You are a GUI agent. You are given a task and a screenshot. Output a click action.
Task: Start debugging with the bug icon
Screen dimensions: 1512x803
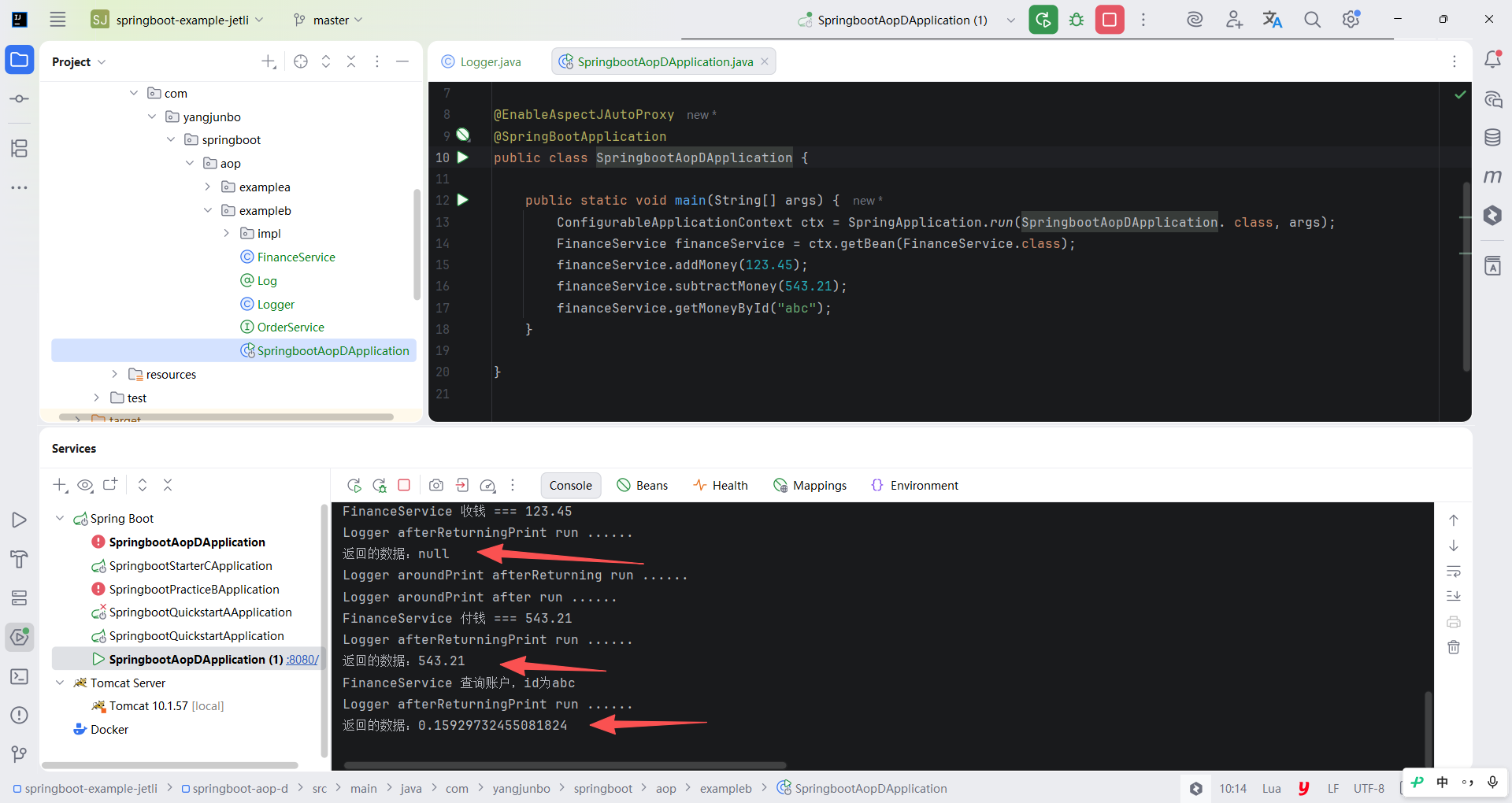[1077, 20]
